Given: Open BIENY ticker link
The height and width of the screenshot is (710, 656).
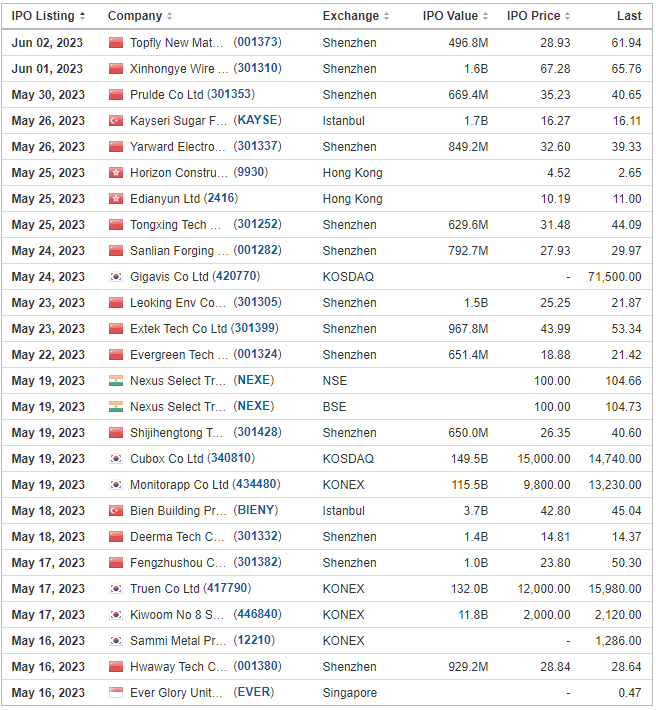Looking at the screenshot, I should (x=256, y=510).
